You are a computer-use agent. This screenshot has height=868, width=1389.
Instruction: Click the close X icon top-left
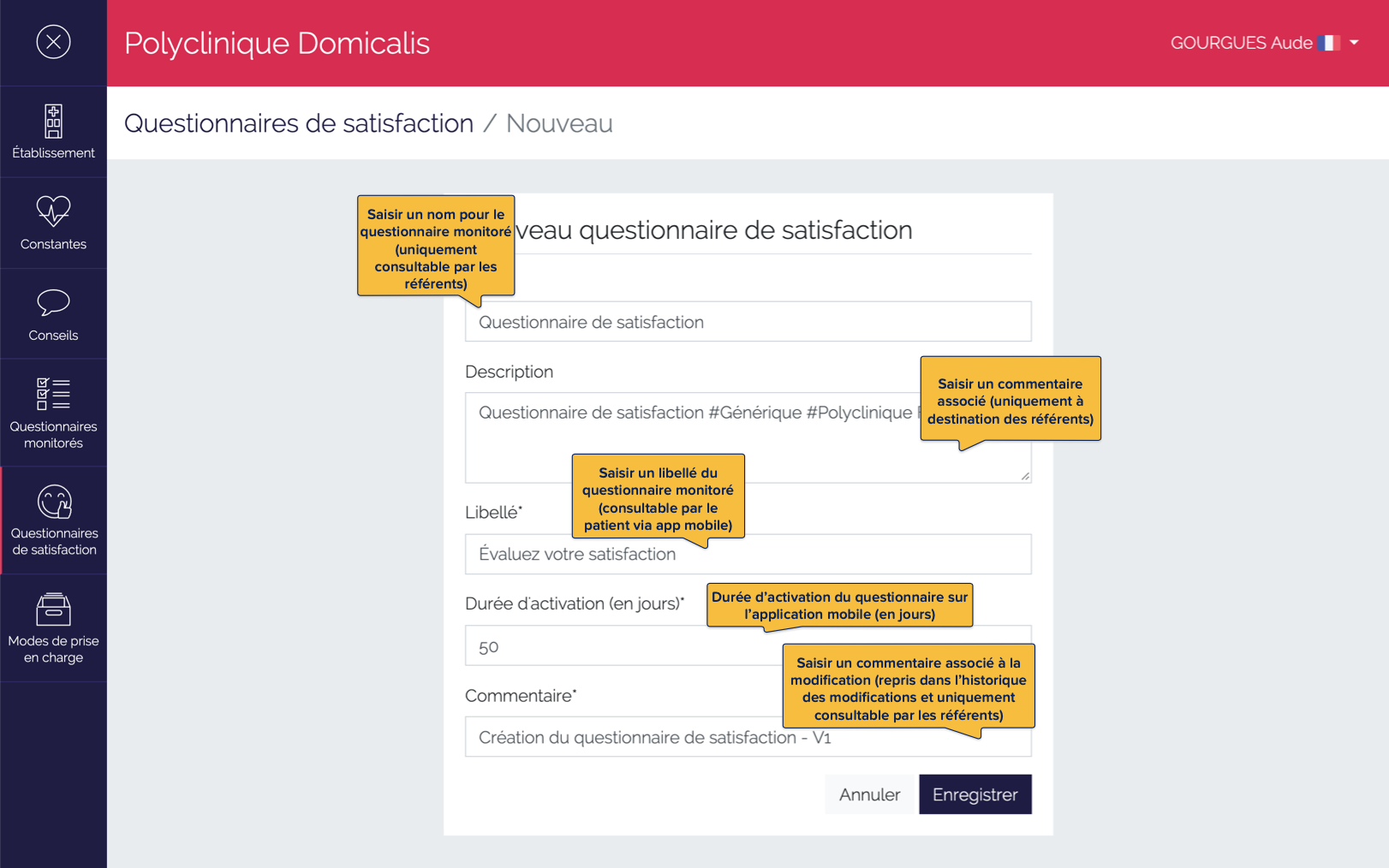53,42
